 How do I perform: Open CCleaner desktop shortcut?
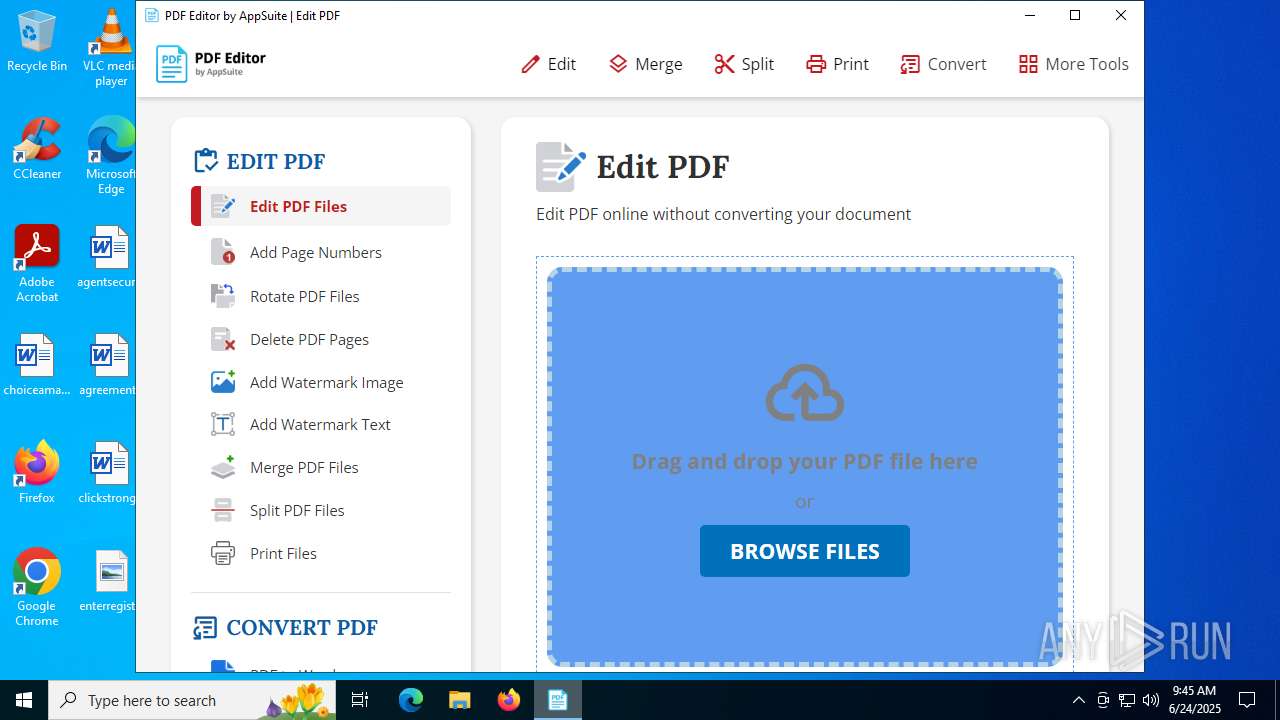coord(37,149)
